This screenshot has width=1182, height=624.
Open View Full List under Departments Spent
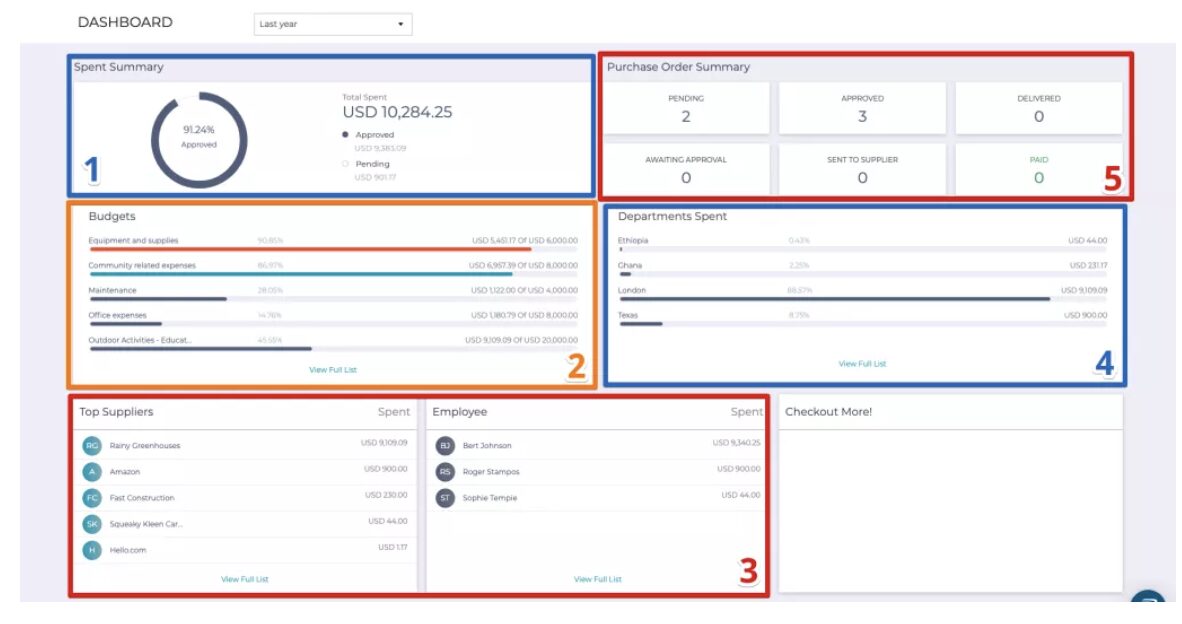[x=862, y=364]
